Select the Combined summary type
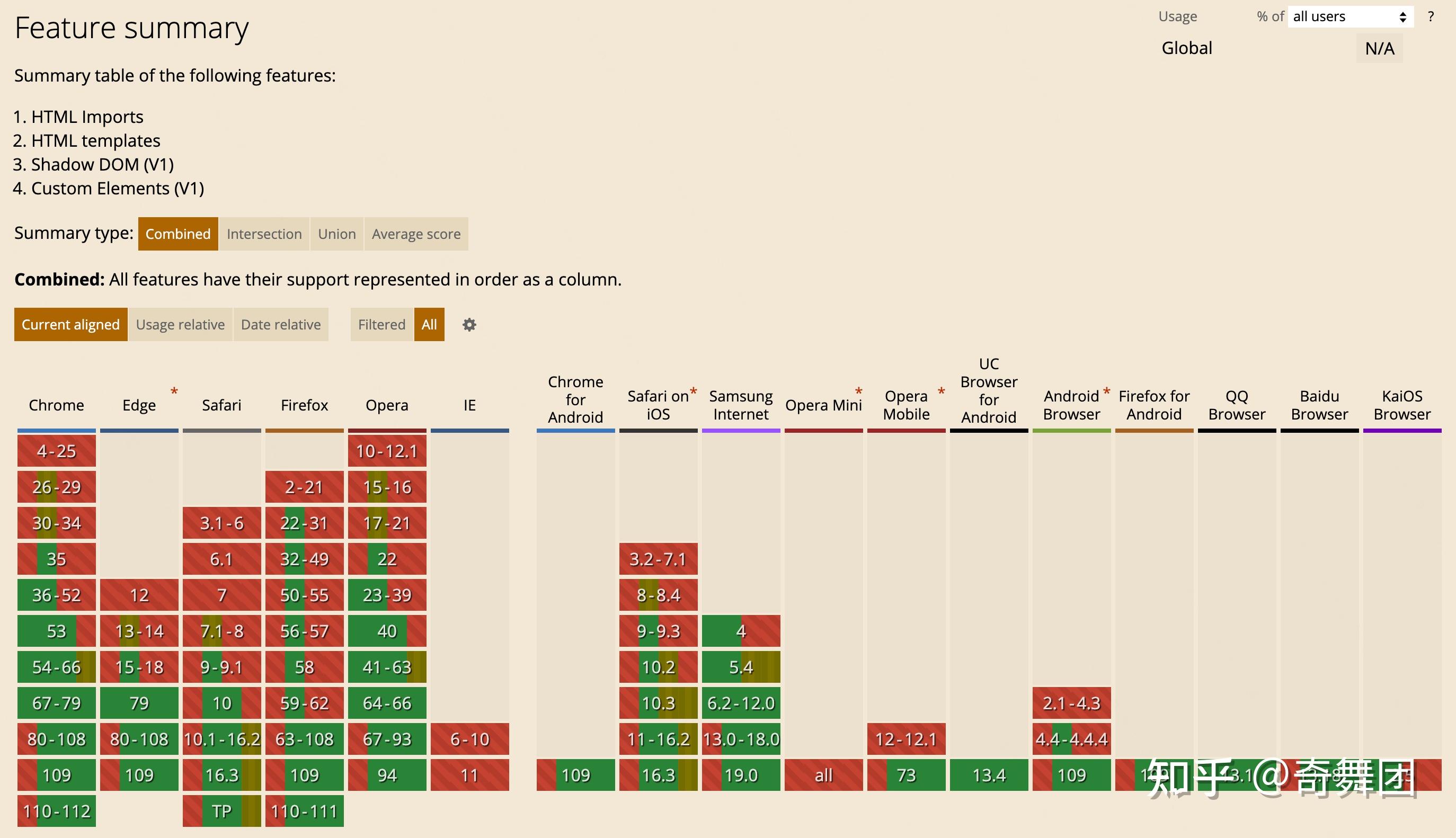This screenshot has height=838, width=1456. click(x=178, y=234)
